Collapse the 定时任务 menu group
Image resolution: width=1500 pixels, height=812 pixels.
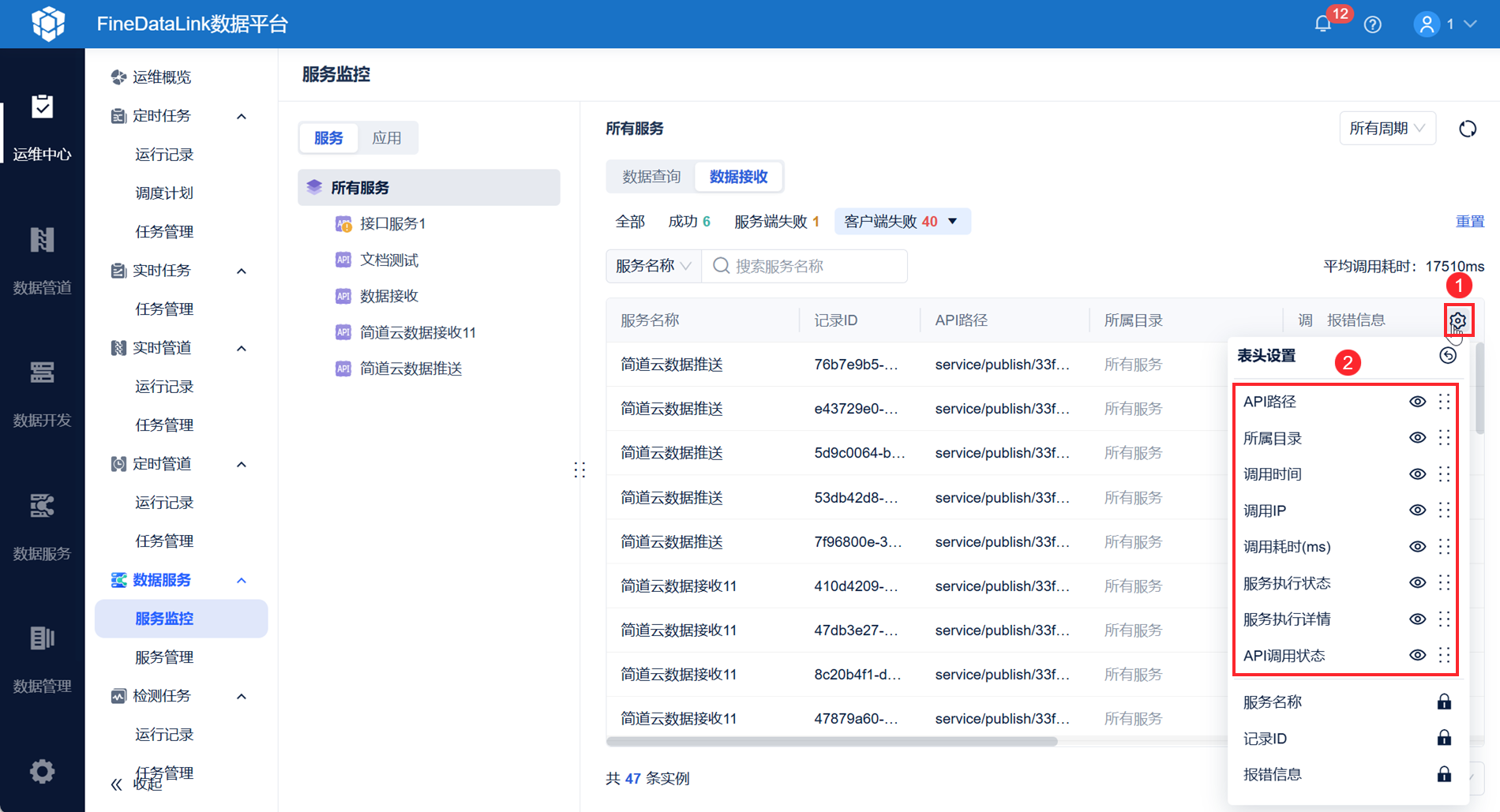pos(242,116)
